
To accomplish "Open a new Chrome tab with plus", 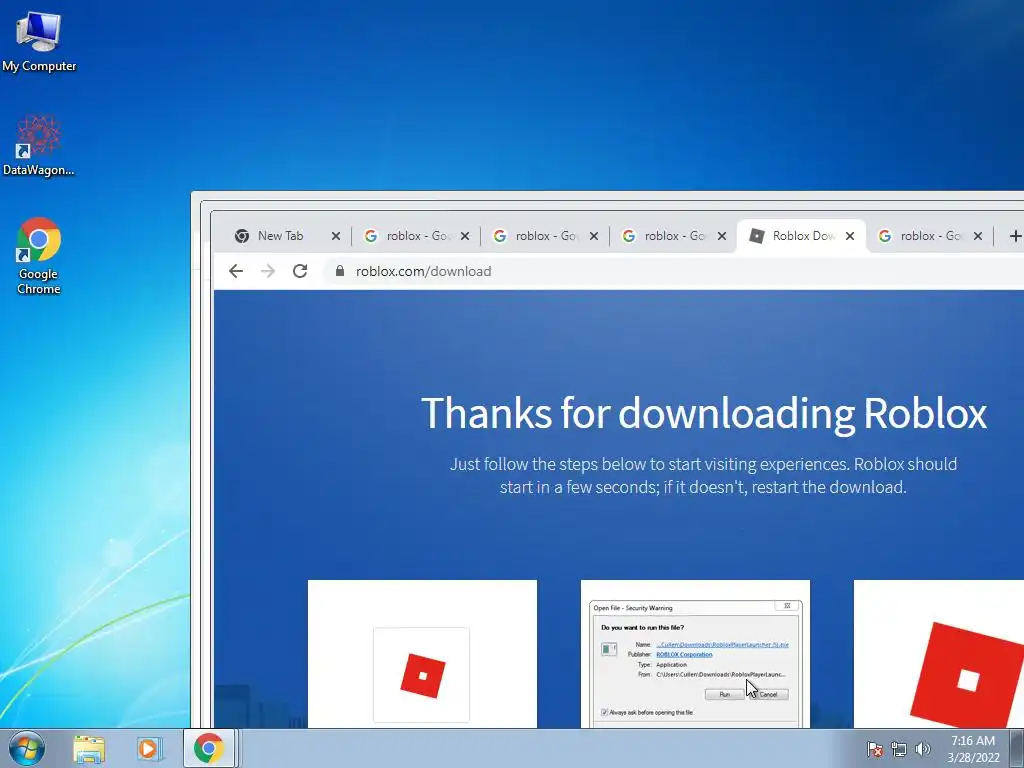I will (x=1015, y=236).
